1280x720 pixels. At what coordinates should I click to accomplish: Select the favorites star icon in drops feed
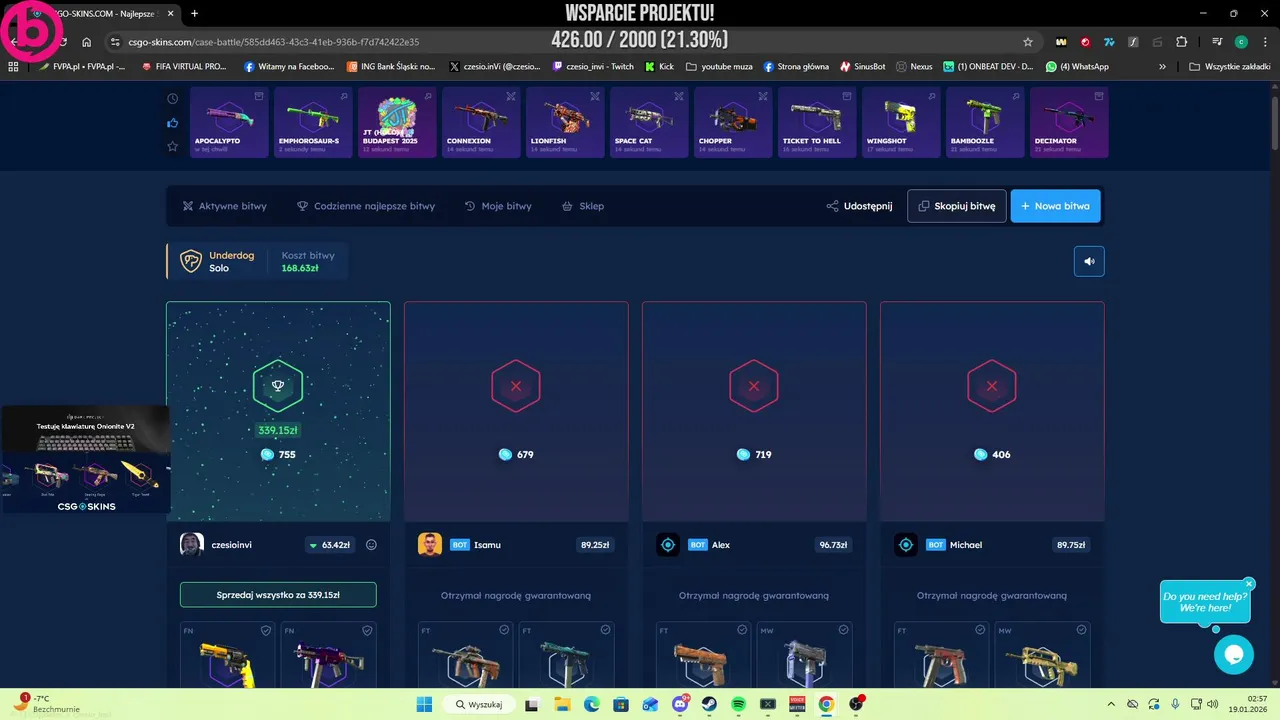point(173,146)
